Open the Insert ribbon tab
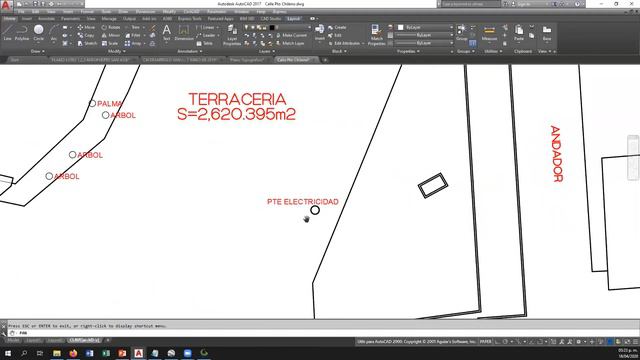 [x=27, y=19]
